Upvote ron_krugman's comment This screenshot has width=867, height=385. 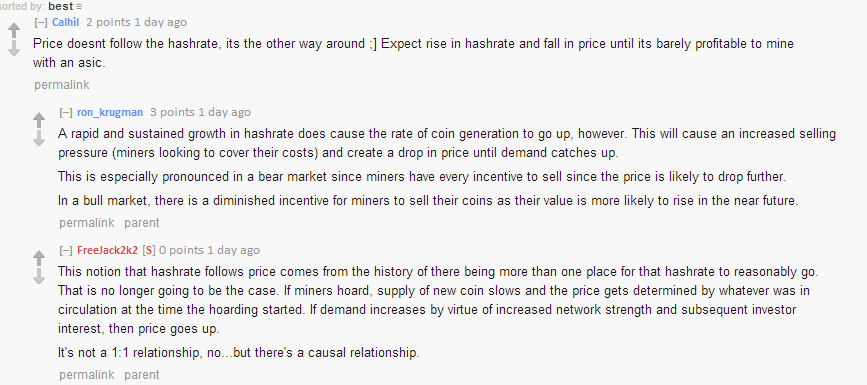(39, 119)
